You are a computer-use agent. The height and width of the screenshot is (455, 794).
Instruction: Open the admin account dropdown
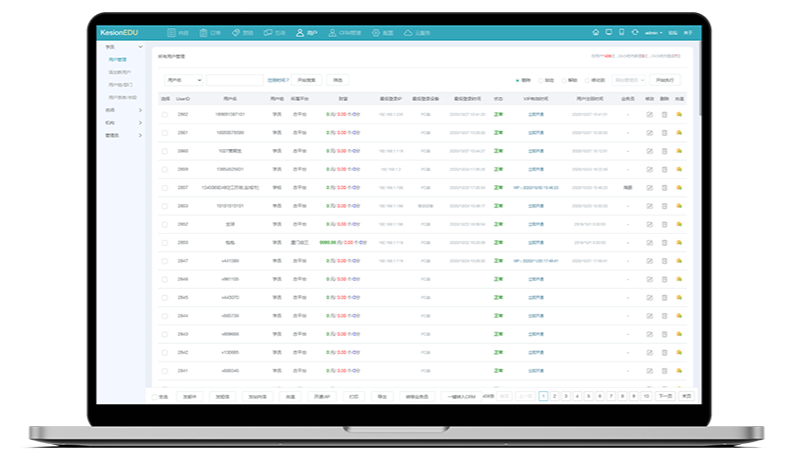point(654,33)
